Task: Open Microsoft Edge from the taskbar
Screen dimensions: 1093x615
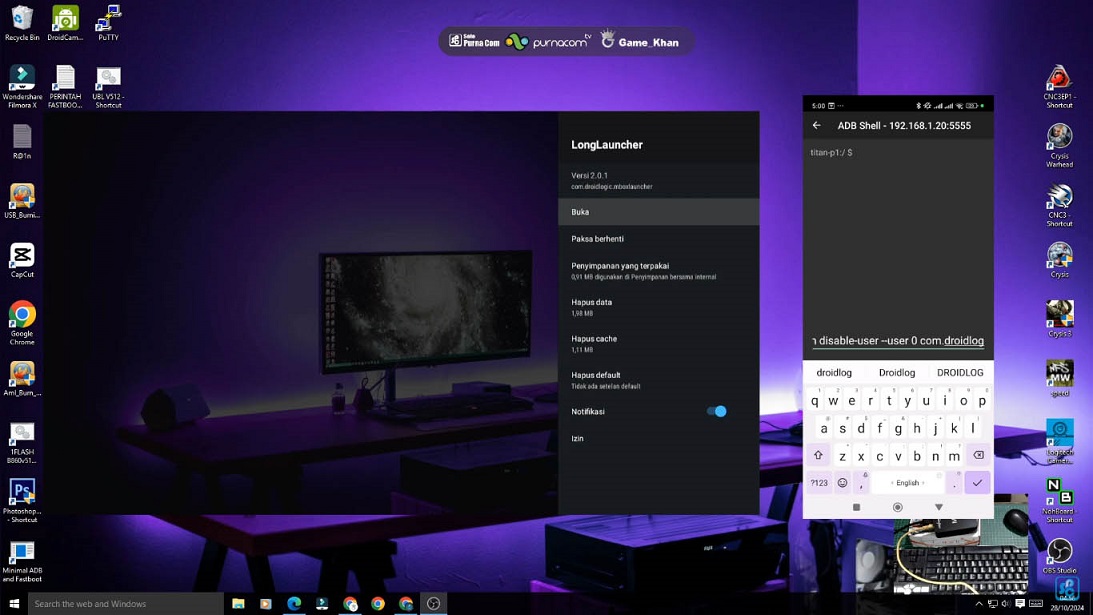Action: pyautogui.click(x=293, y=603)
